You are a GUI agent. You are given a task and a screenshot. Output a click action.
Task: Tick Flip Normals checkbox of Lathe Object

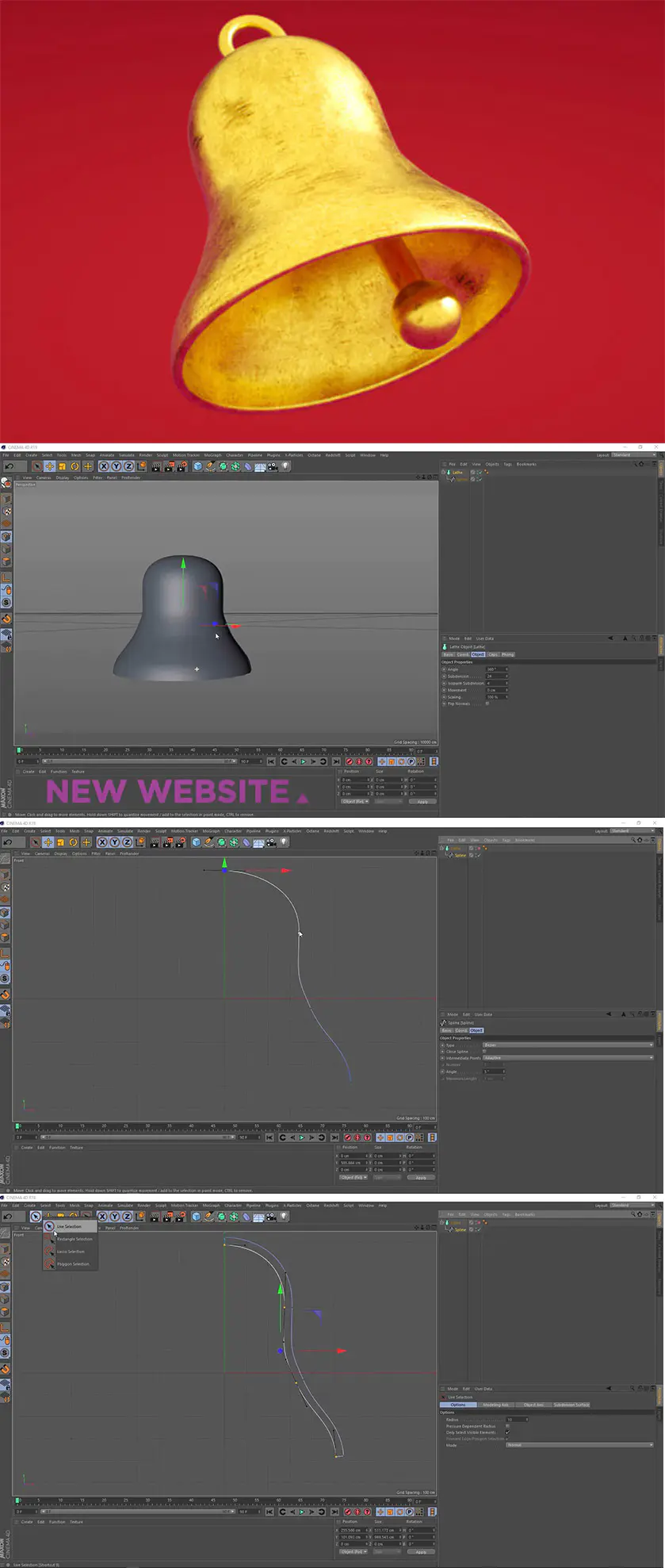[487, 703]
